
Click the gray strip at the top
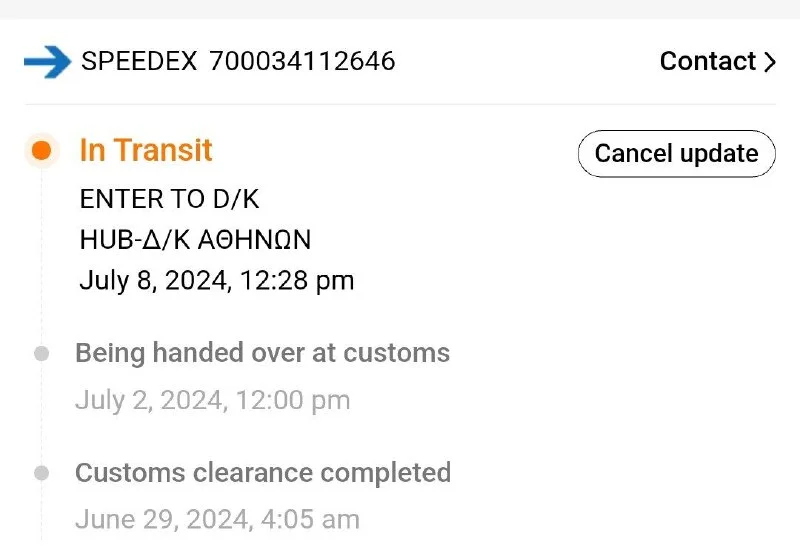(x=400, y=9)
